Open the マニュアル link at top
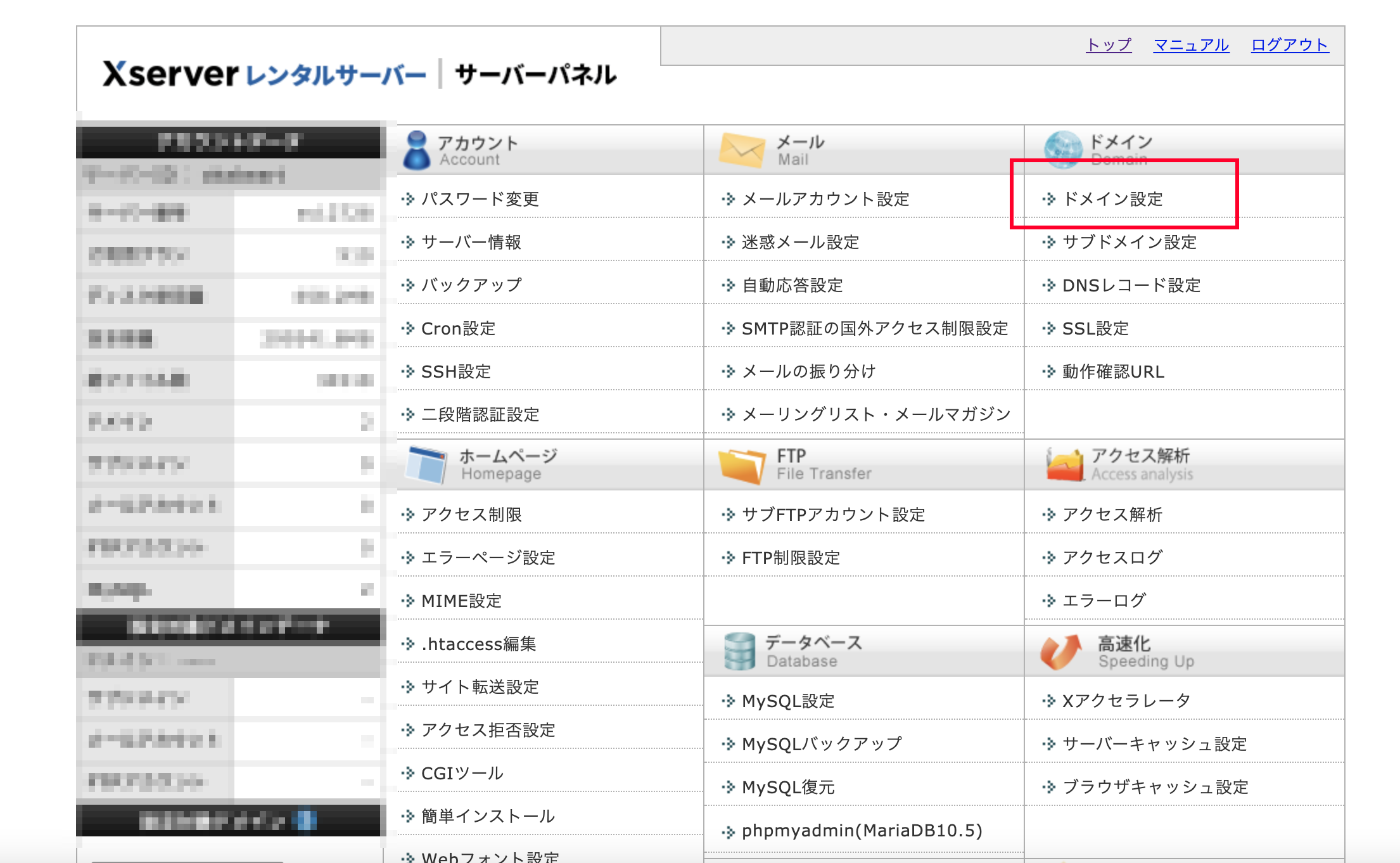This screenshot has height=863, width=1400. [x=1190, y=45]
